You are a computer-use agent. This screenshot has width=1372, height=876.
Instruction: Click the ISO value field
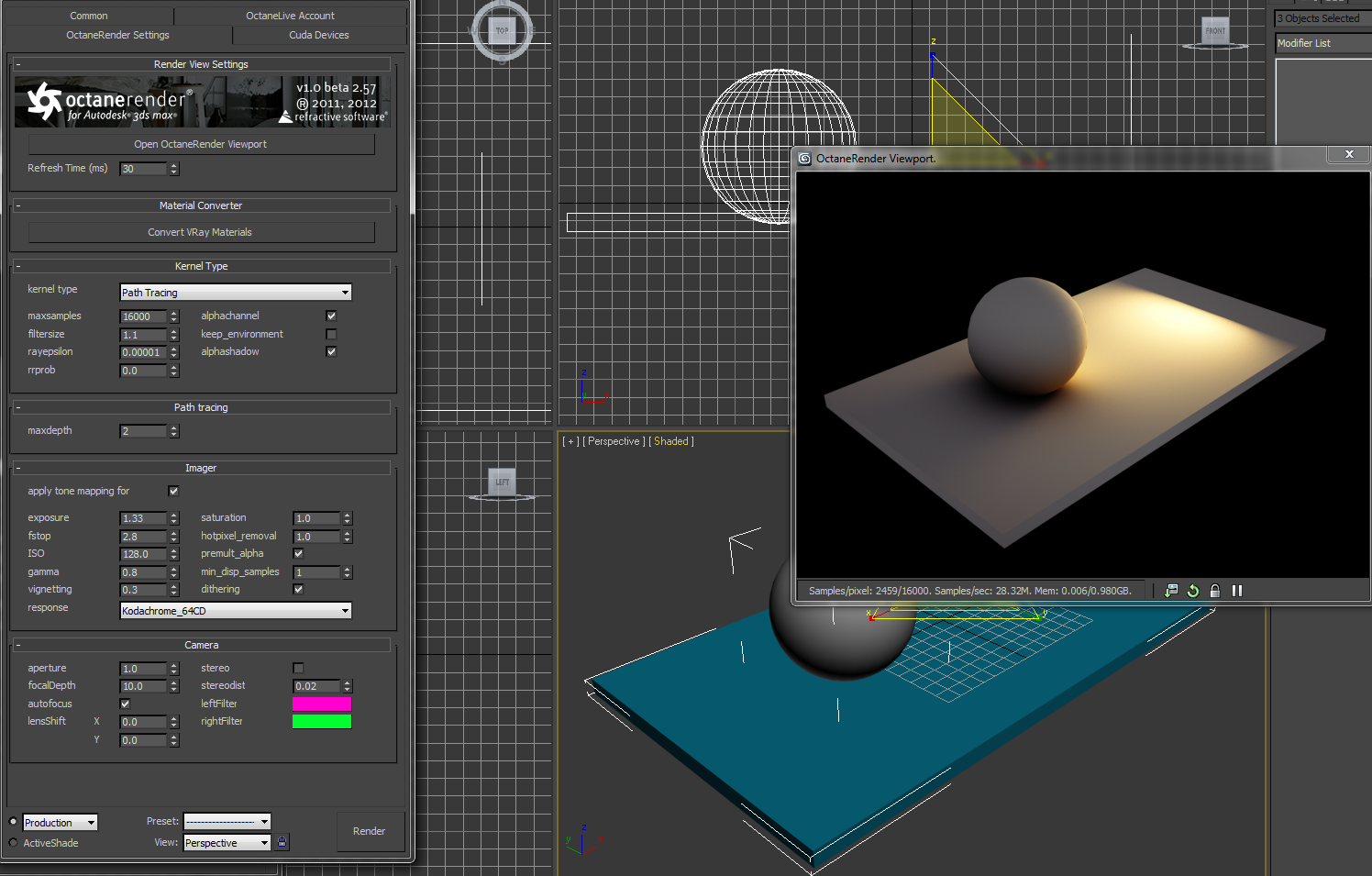(144, 554)
